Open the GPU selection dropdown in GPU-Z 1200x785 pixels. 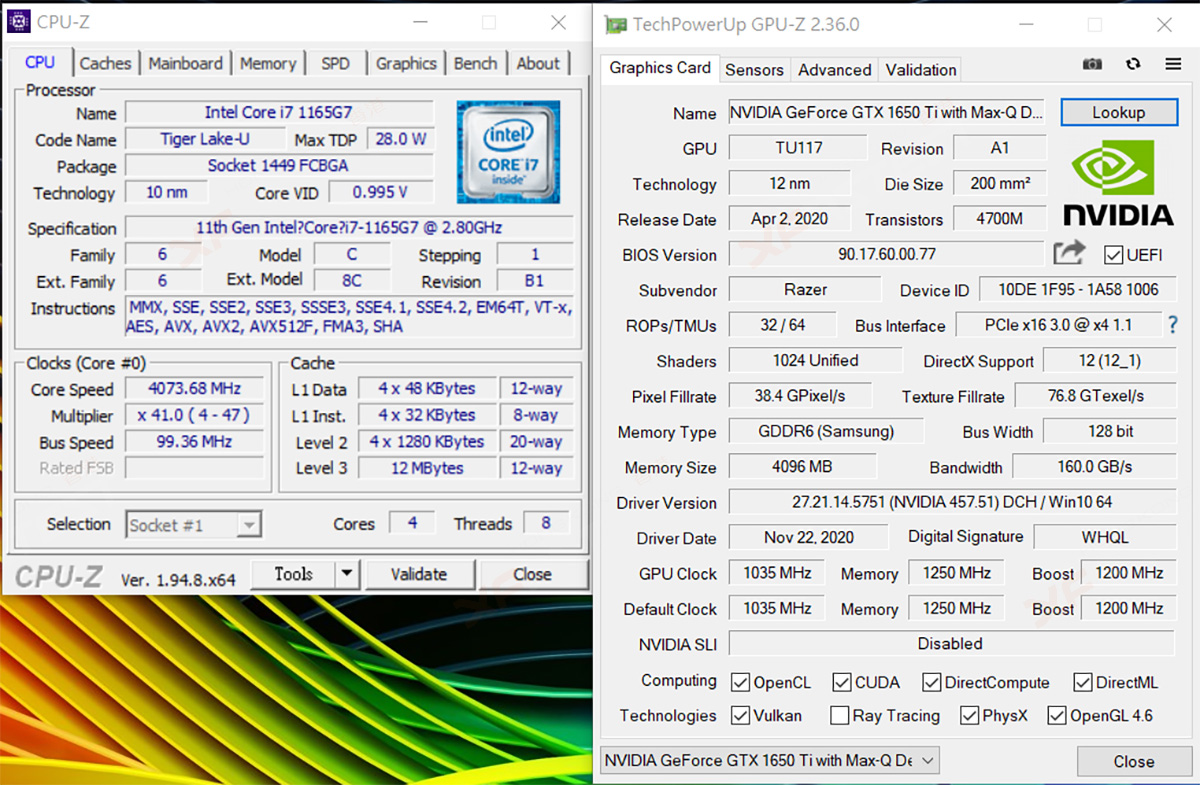point(769,761)
